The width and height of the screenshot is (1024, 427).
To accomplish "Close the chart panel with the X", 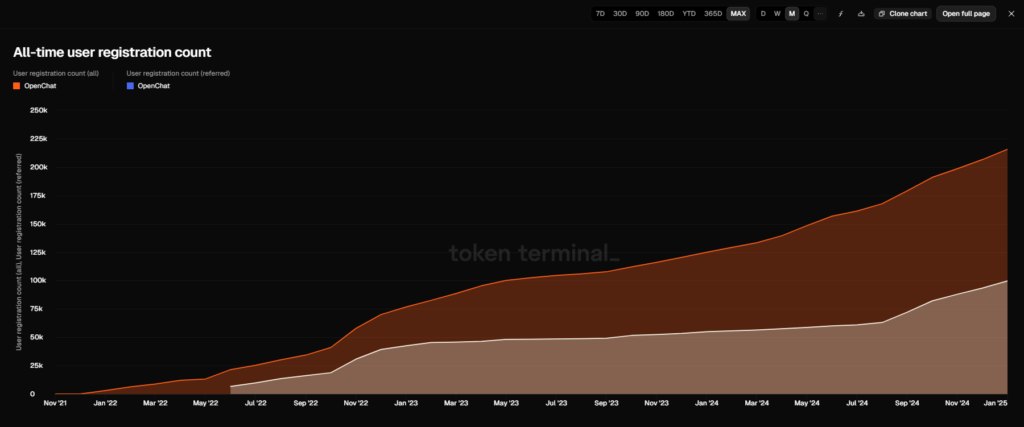I will [1012, 14].
